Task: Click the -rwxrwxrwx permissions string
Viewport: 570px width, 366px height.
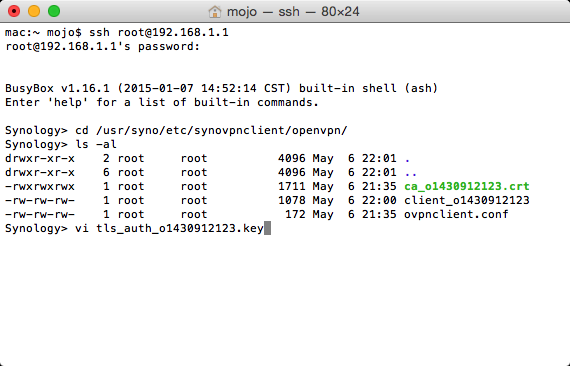Action: tap(40, 186)
